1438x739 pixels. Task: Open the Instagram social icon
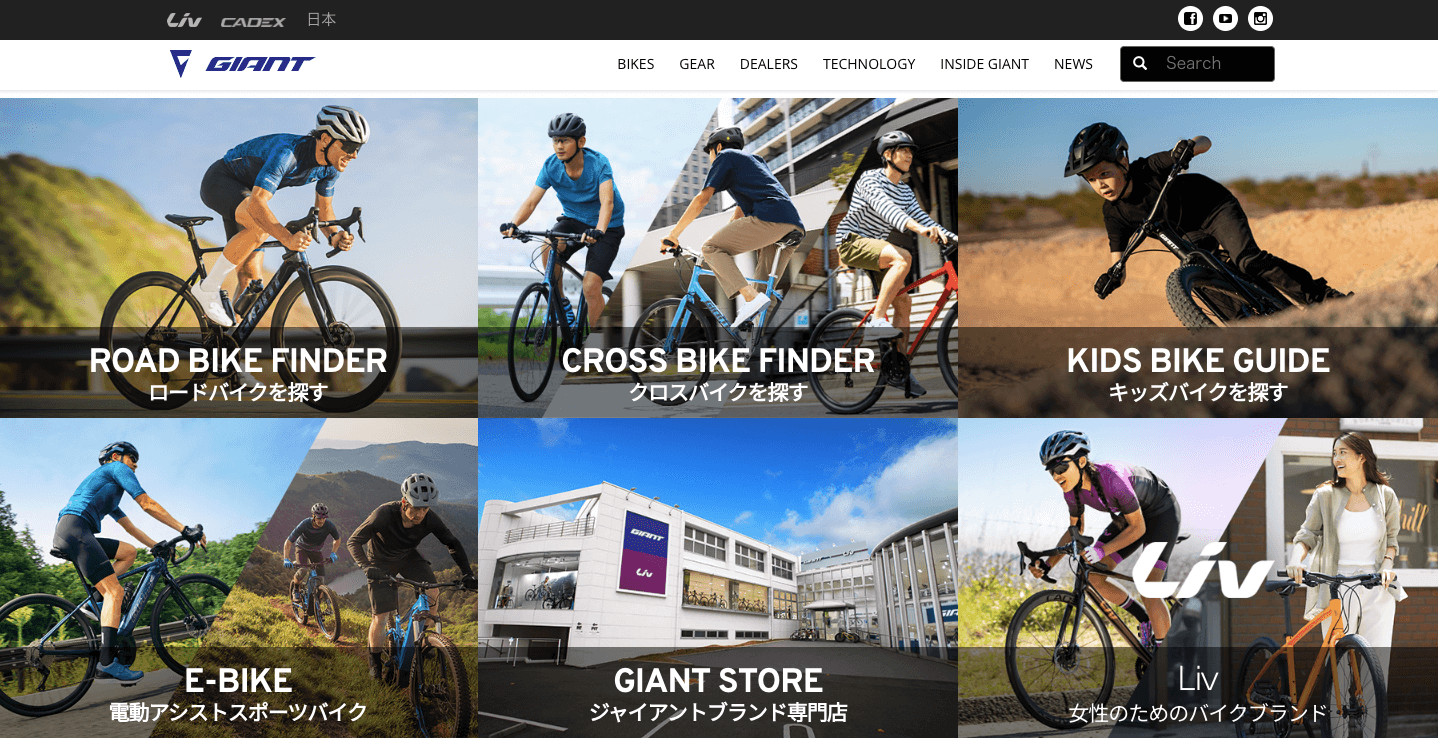tap(1261, 19)
